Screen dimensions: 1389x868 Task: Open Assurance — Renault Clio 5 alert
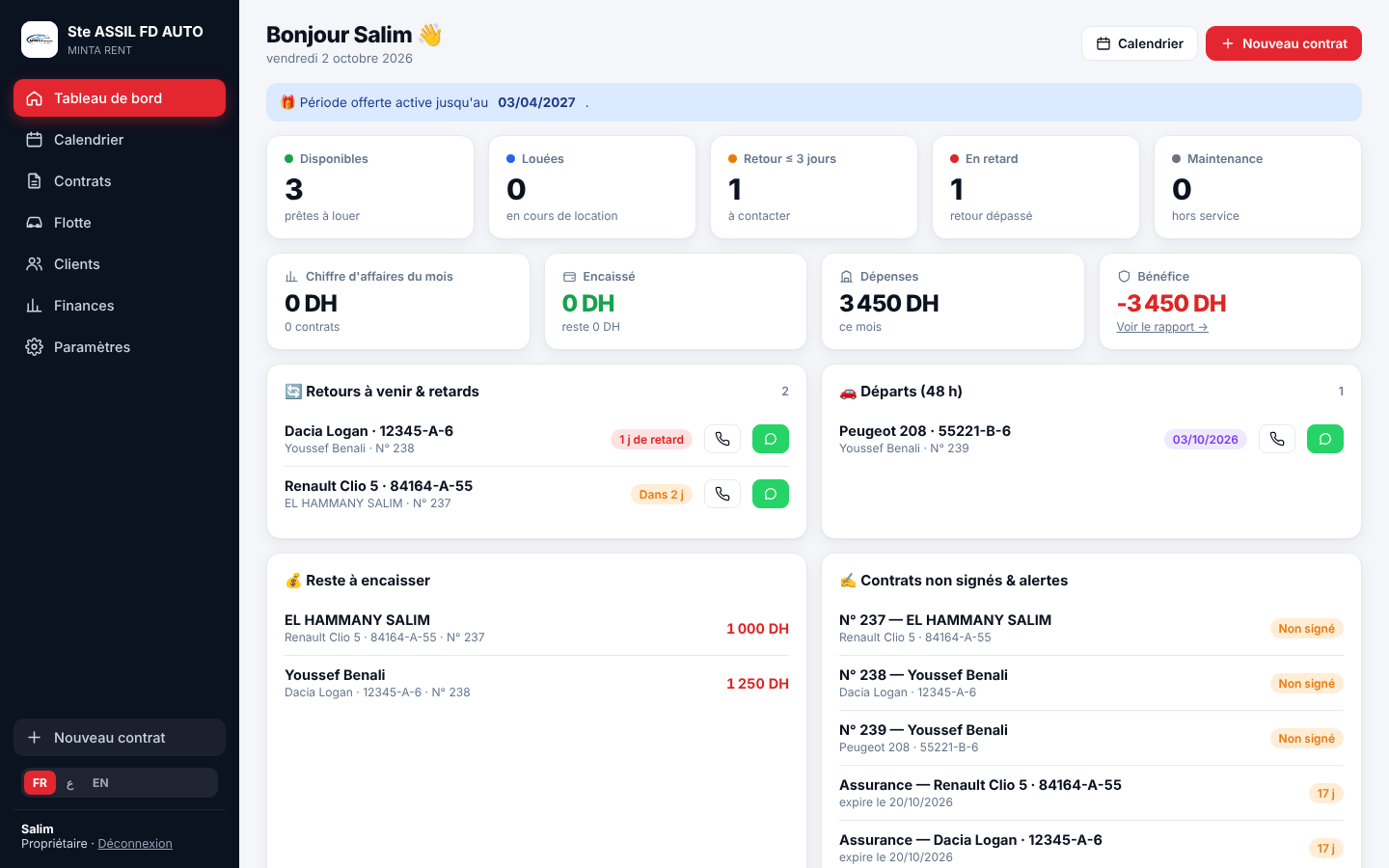coord(1091,793)
